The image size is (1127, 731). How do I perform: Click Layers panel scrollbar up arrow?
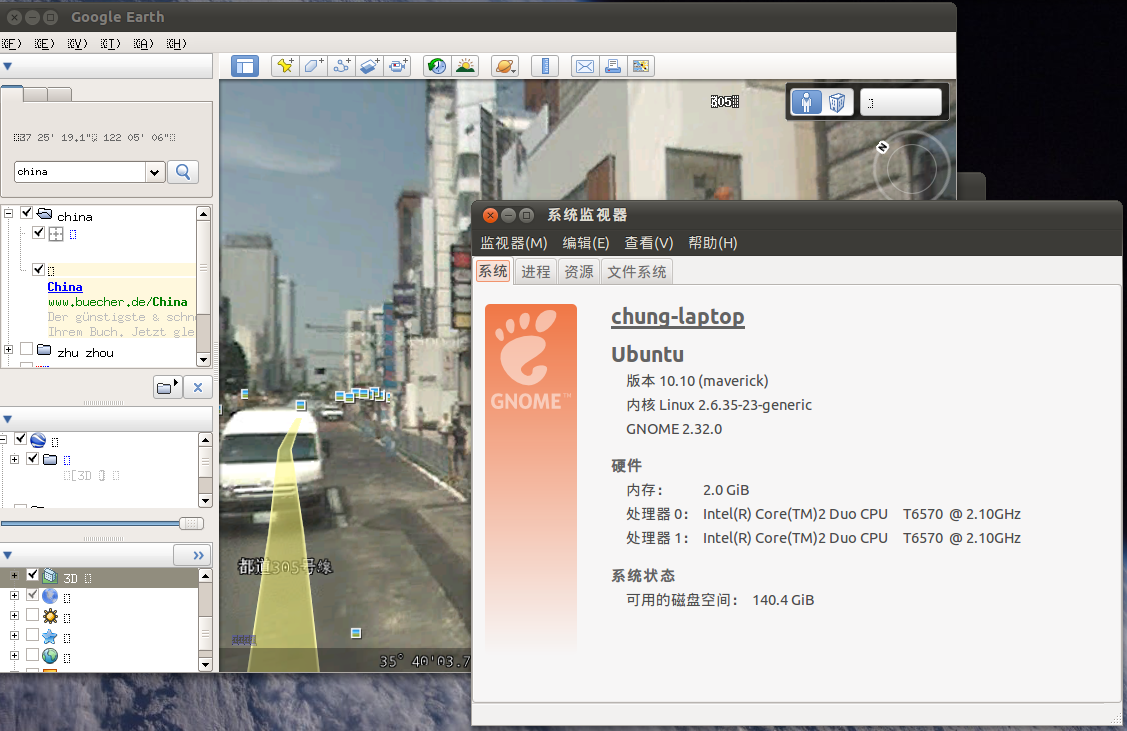point(205,576)
